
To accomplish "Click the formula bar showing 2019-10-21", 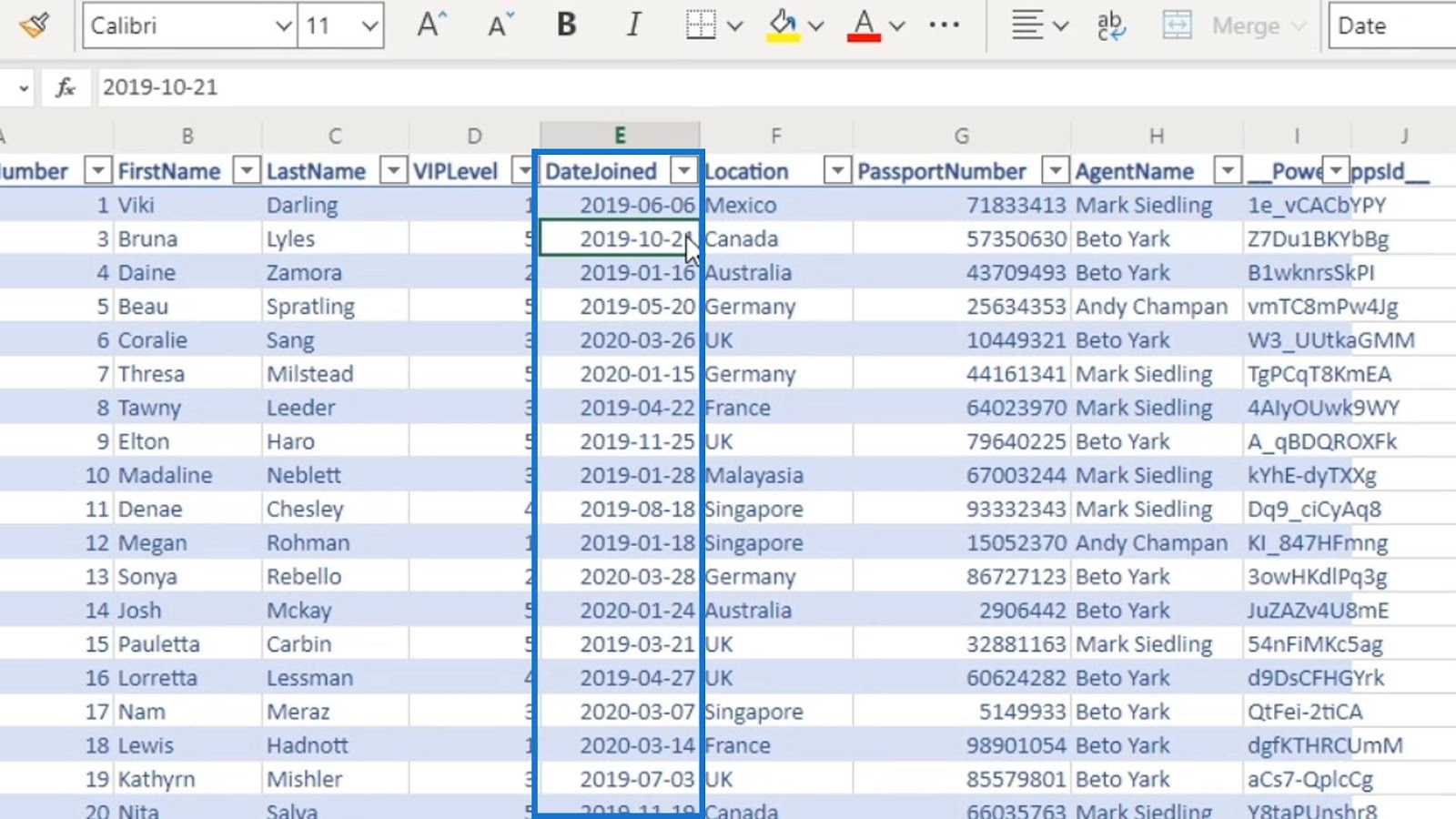I will [x=773, y=87].
